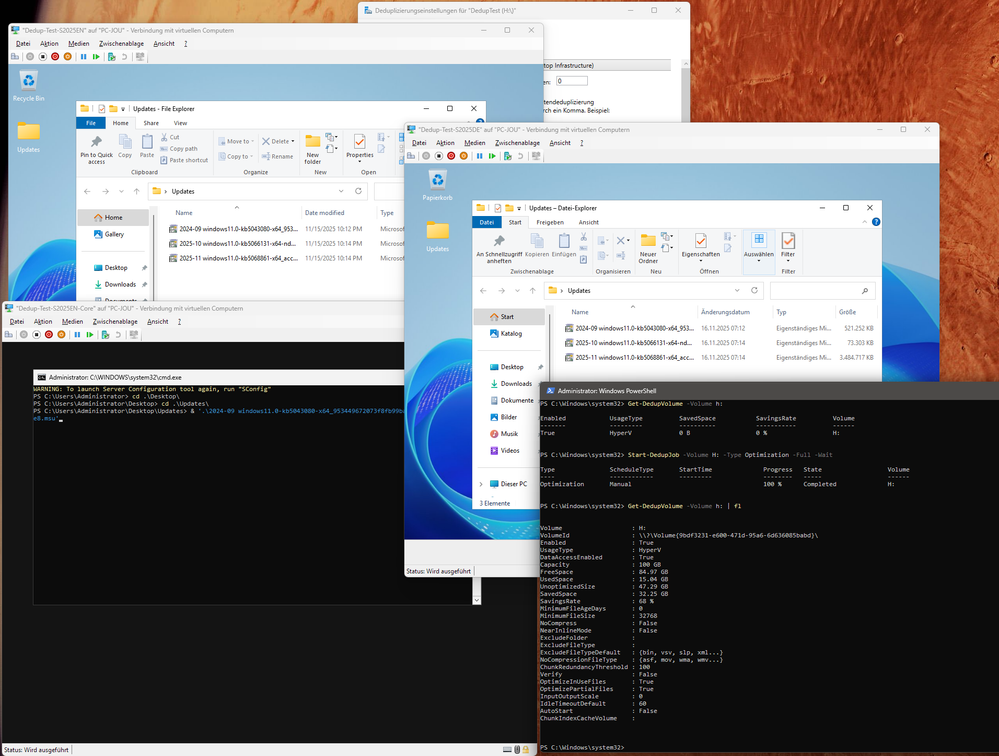Select Papierkorb icon on S2025DE desktop
The height and width of the screenshot is (756, 999).
tap(438, 185)
